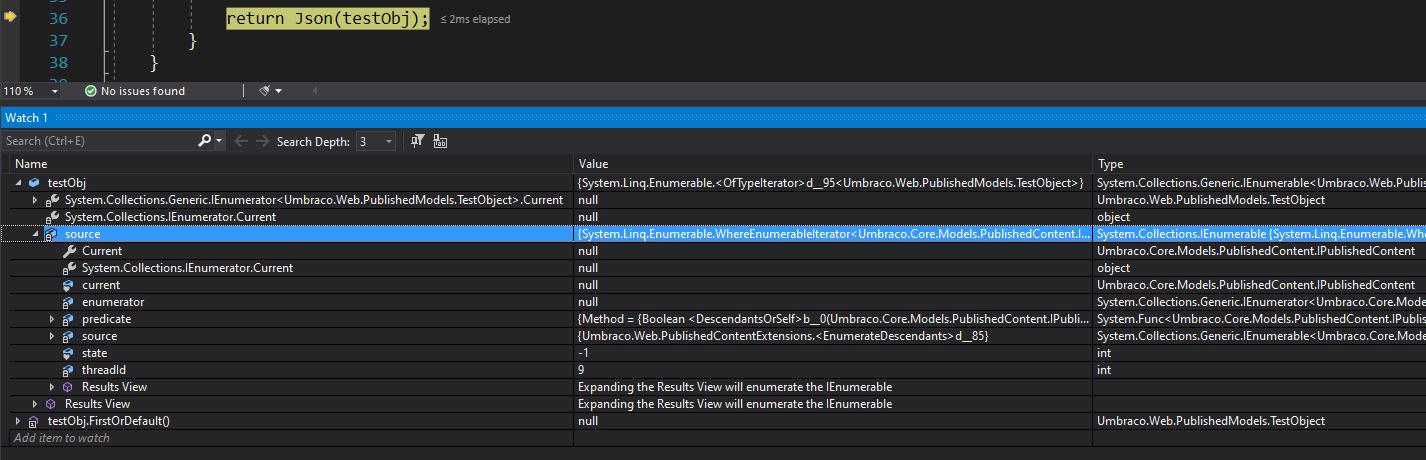Click the wrench-lock icon of IEnumerator<TestObject>.Current
The width and height of the screenshot is (1426, 460).
pos(52,200)
